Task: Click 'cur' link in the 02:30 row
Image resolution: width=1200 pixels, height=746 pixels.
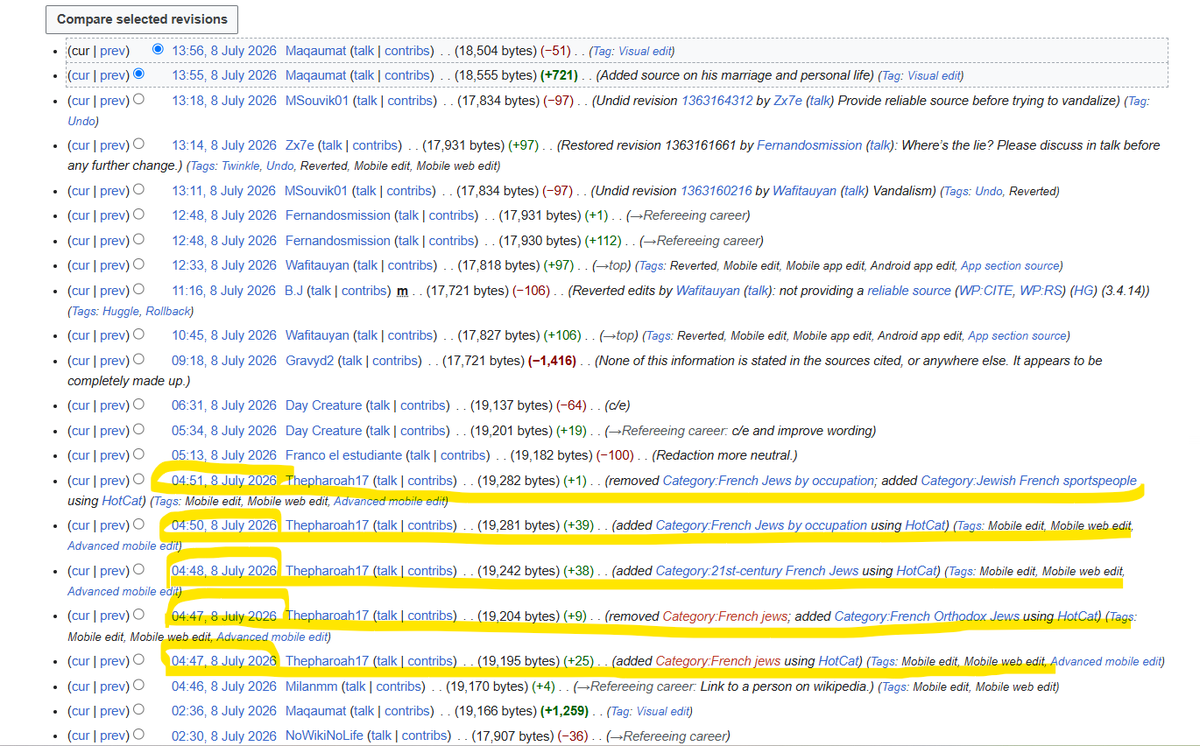Action: point(80,736)
